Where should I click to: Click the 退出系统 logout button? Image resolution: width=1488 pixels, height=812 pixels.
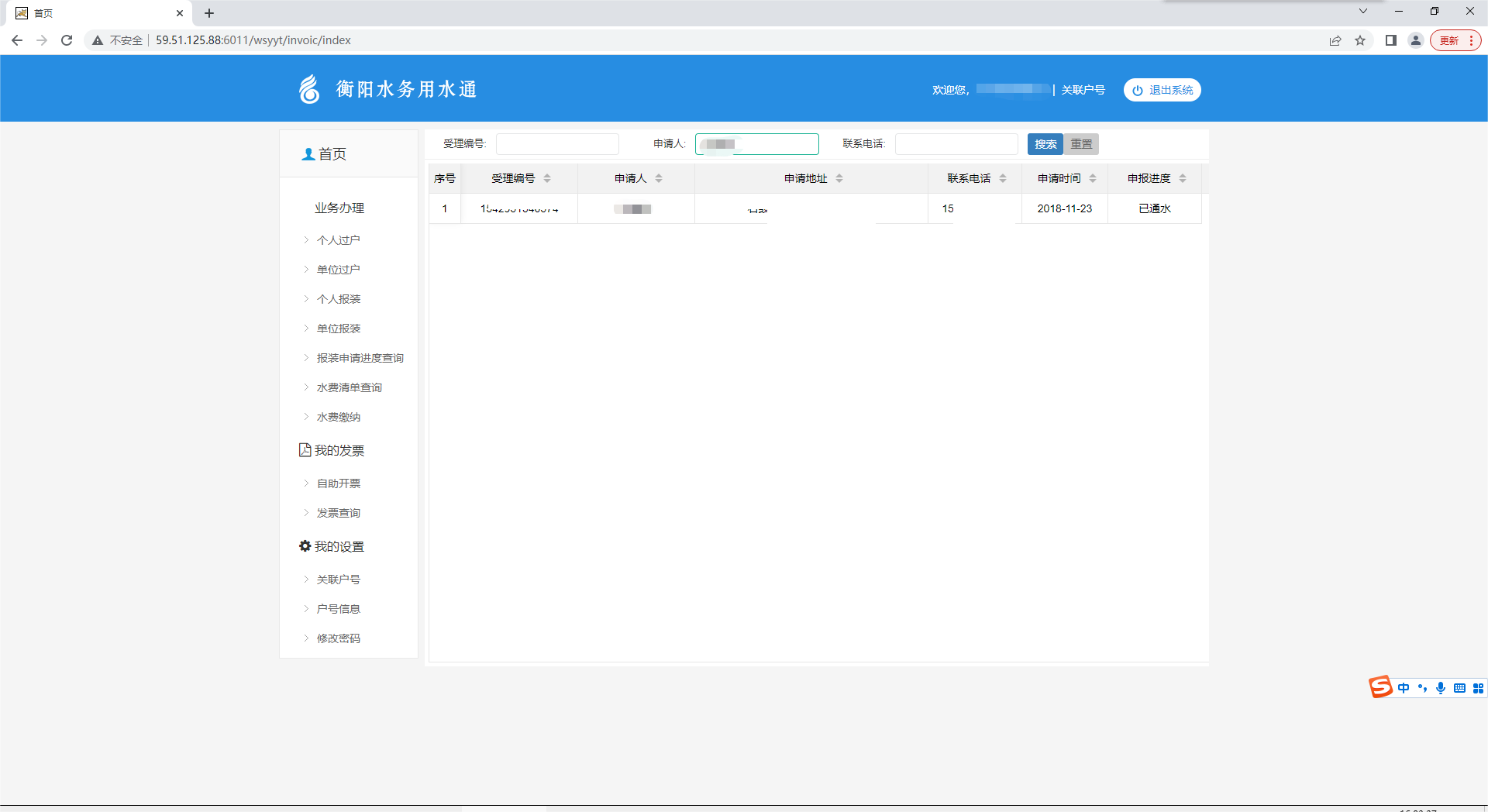[1162, 90]
